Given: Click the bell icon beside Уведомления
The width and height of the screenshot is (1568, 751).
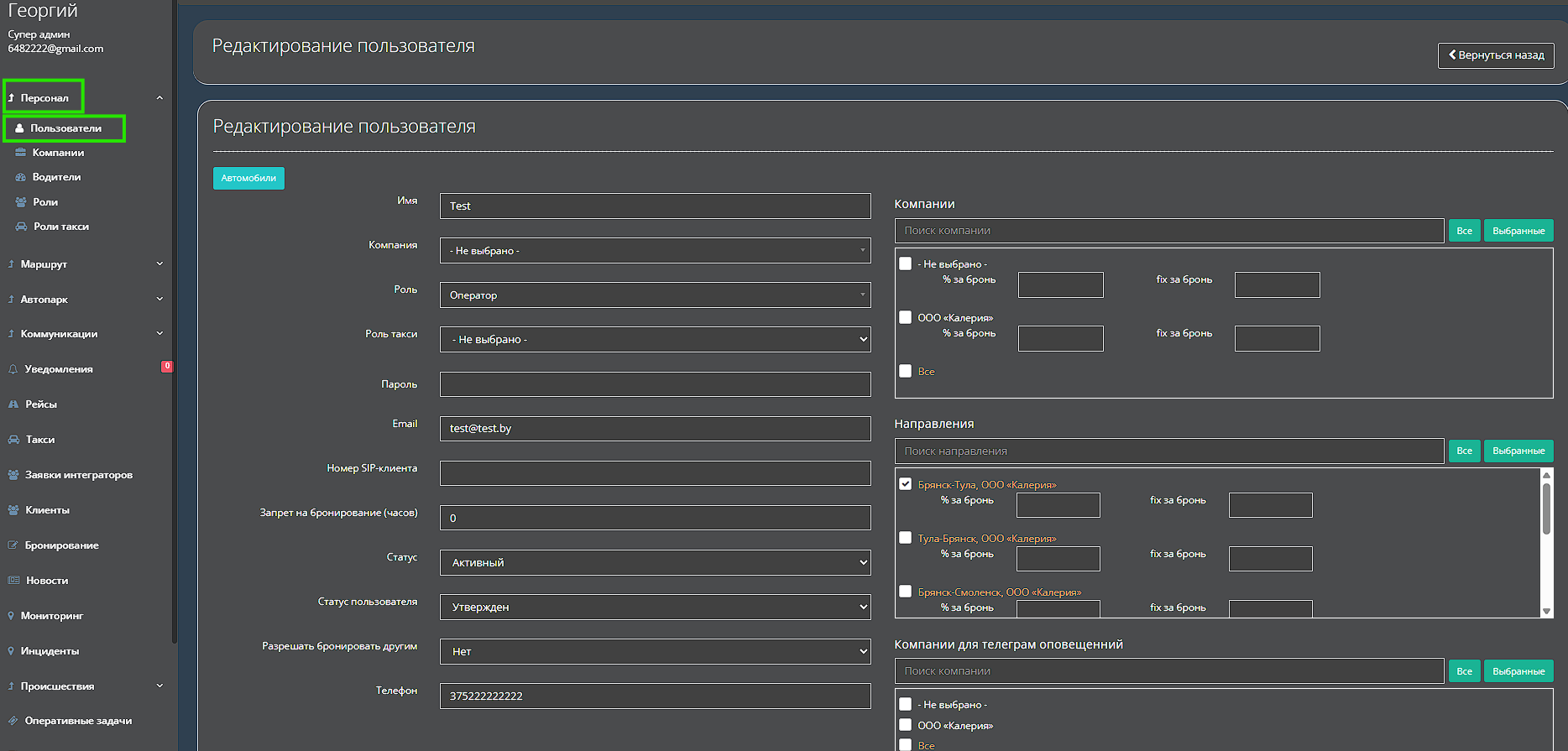Looking at the screenshot, I should pyautogui.click(x=13, y=369).
